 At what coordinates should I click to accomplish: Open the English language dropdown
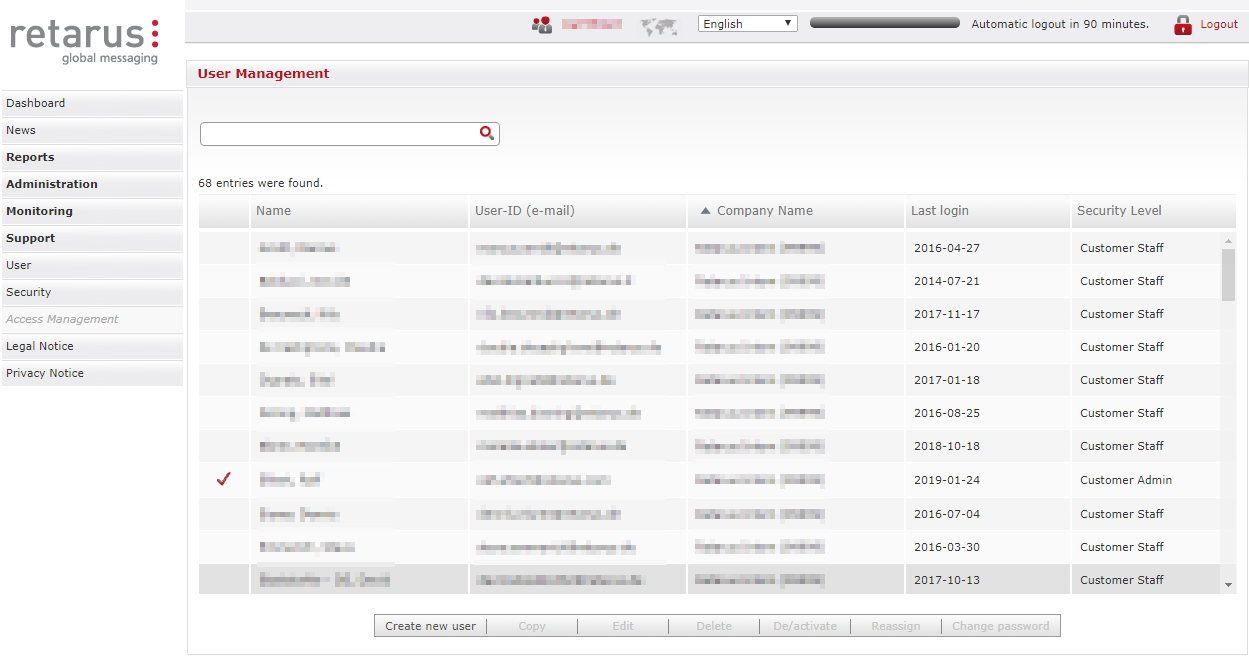pos(747,24)
